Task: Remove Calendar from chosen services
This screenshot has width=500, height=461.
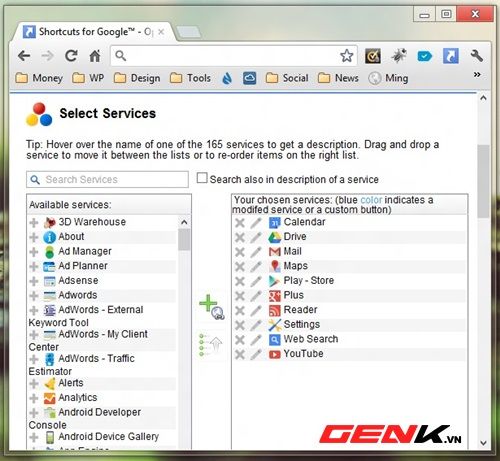Action: click(x=240, y=222)
